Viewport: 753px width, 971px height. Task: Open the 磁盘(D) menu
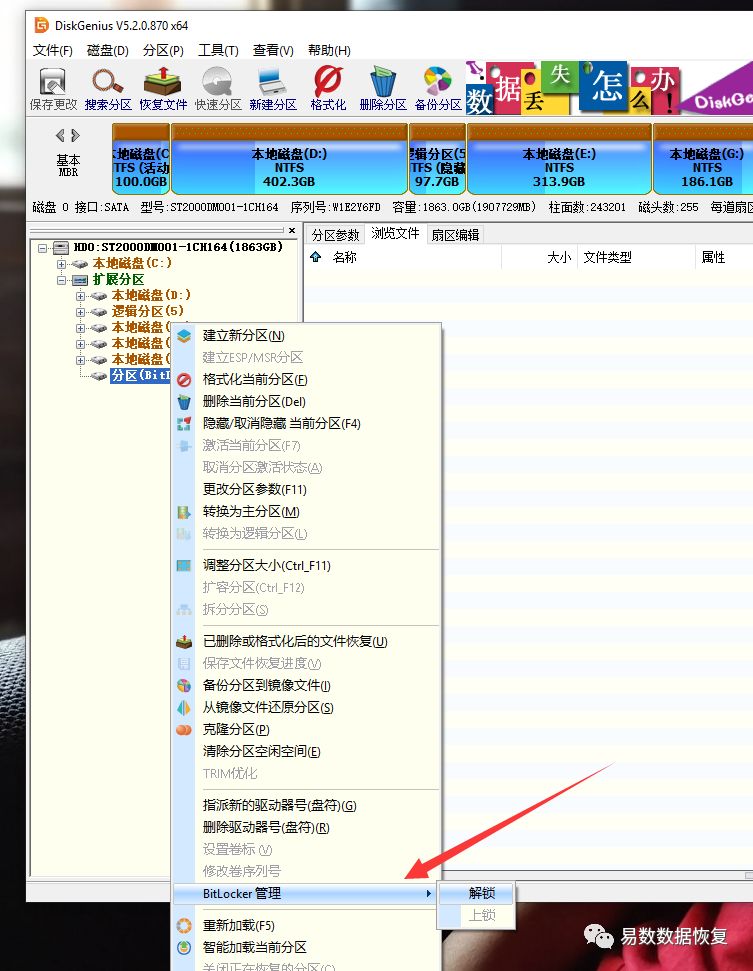pos(108,50)
